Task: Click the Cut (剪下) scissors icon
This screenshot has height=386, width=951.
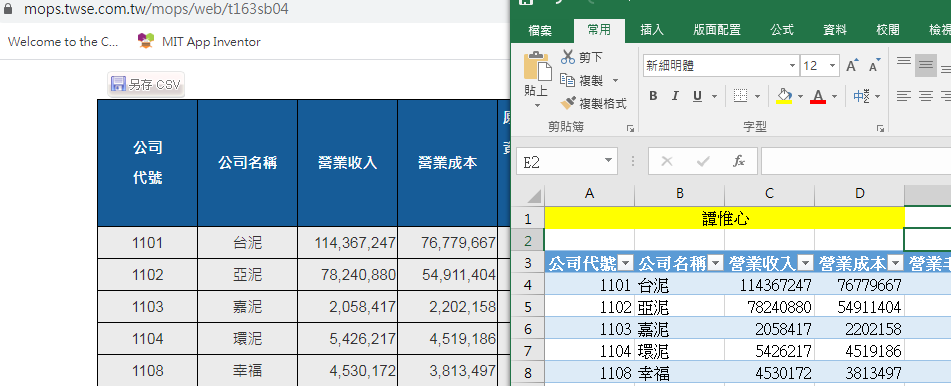Action: 568,57
